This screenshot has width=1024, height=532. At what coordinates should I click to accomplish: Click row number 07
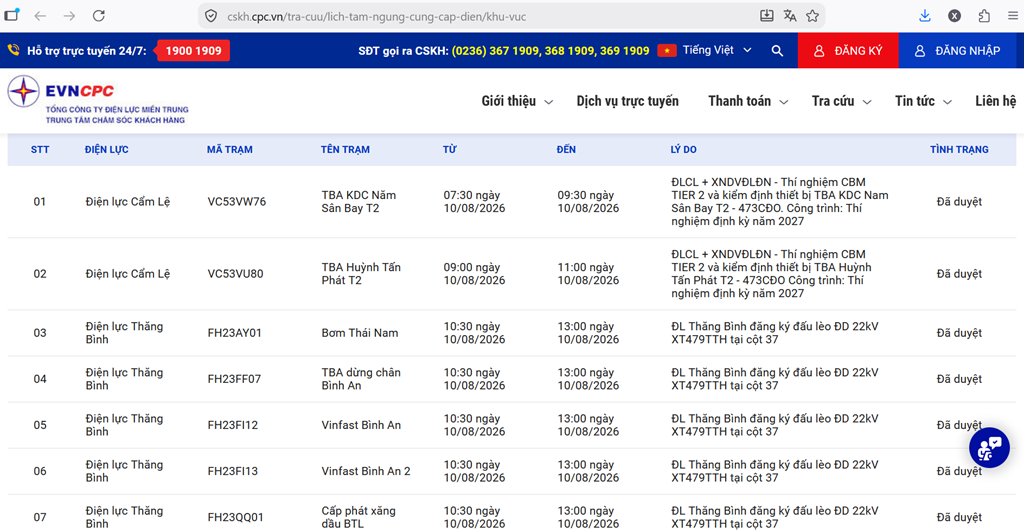click(x=40, y=517)
